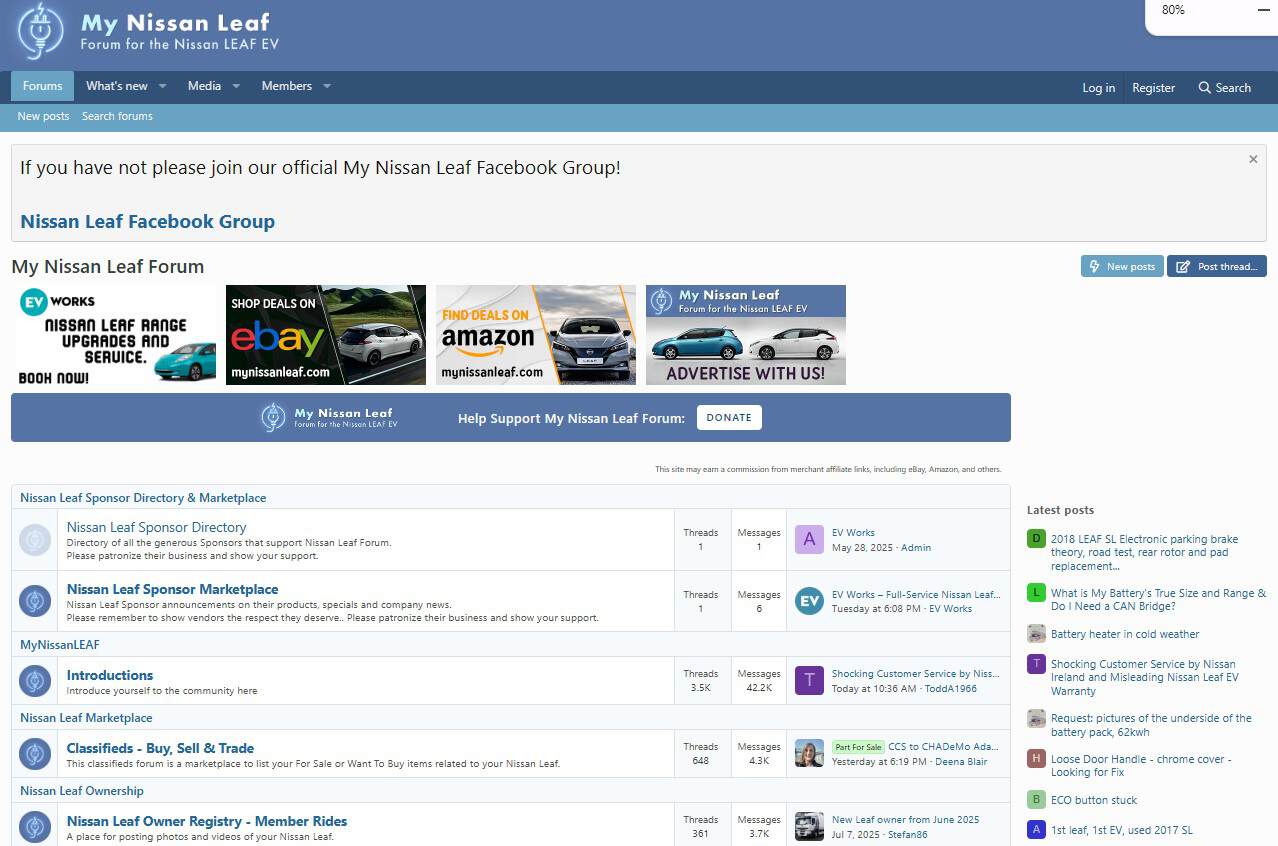Click the plug logo in the donate banner
The height and width of the screenshot is (846, 1278).
(274, 417)
